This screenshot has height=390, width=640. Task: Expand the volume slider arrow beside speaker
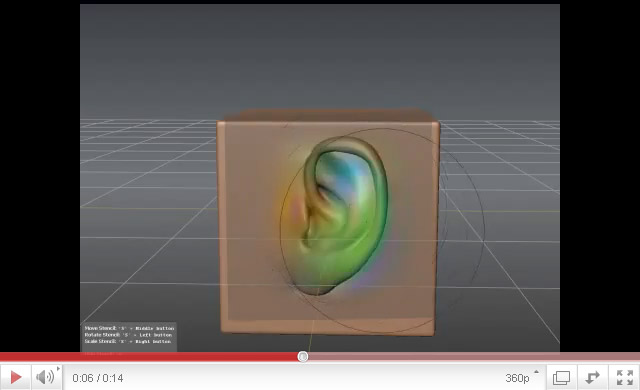click(x=58, y=369)
